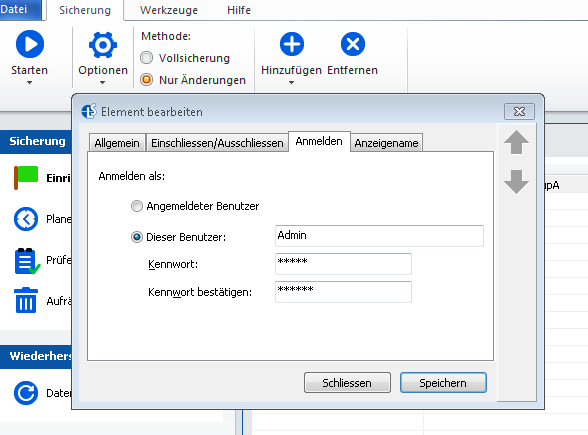Open the Einschliessen/Ausschliessen tab
Screen dimensions: 588x435
tap(217, 142)
